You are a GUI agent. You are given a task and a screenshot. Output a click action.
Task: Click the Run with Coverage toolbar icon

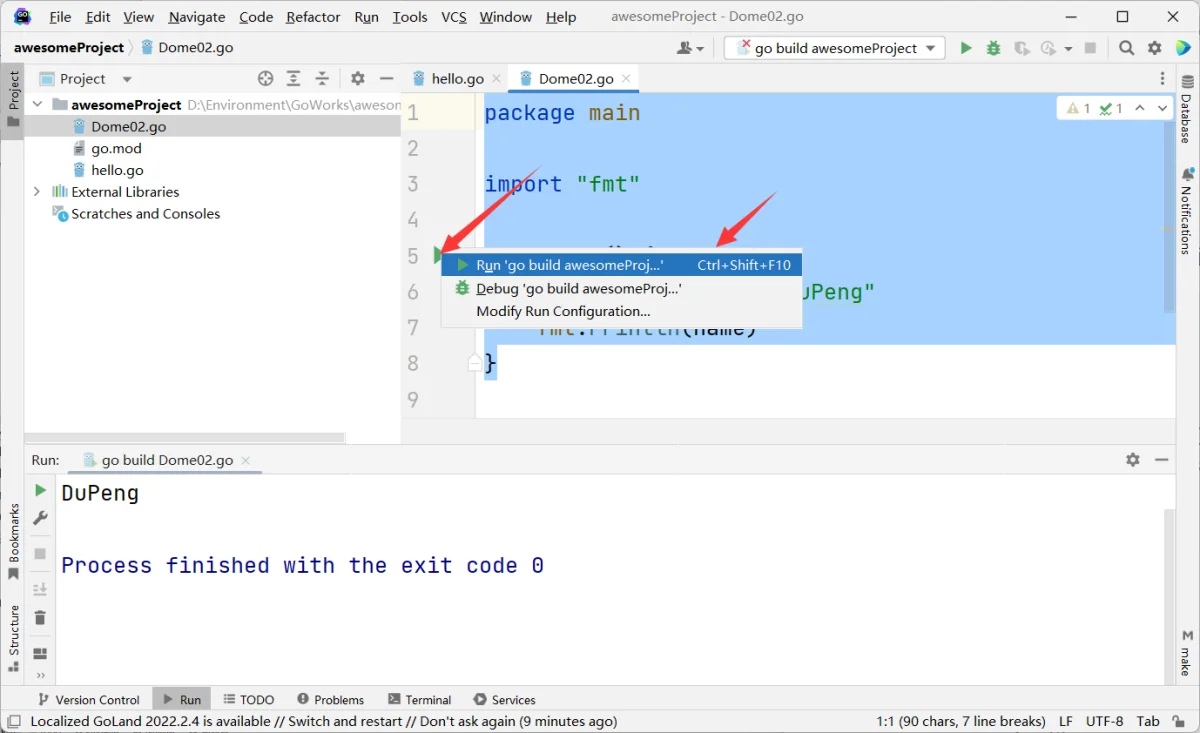coord(1021,47)
